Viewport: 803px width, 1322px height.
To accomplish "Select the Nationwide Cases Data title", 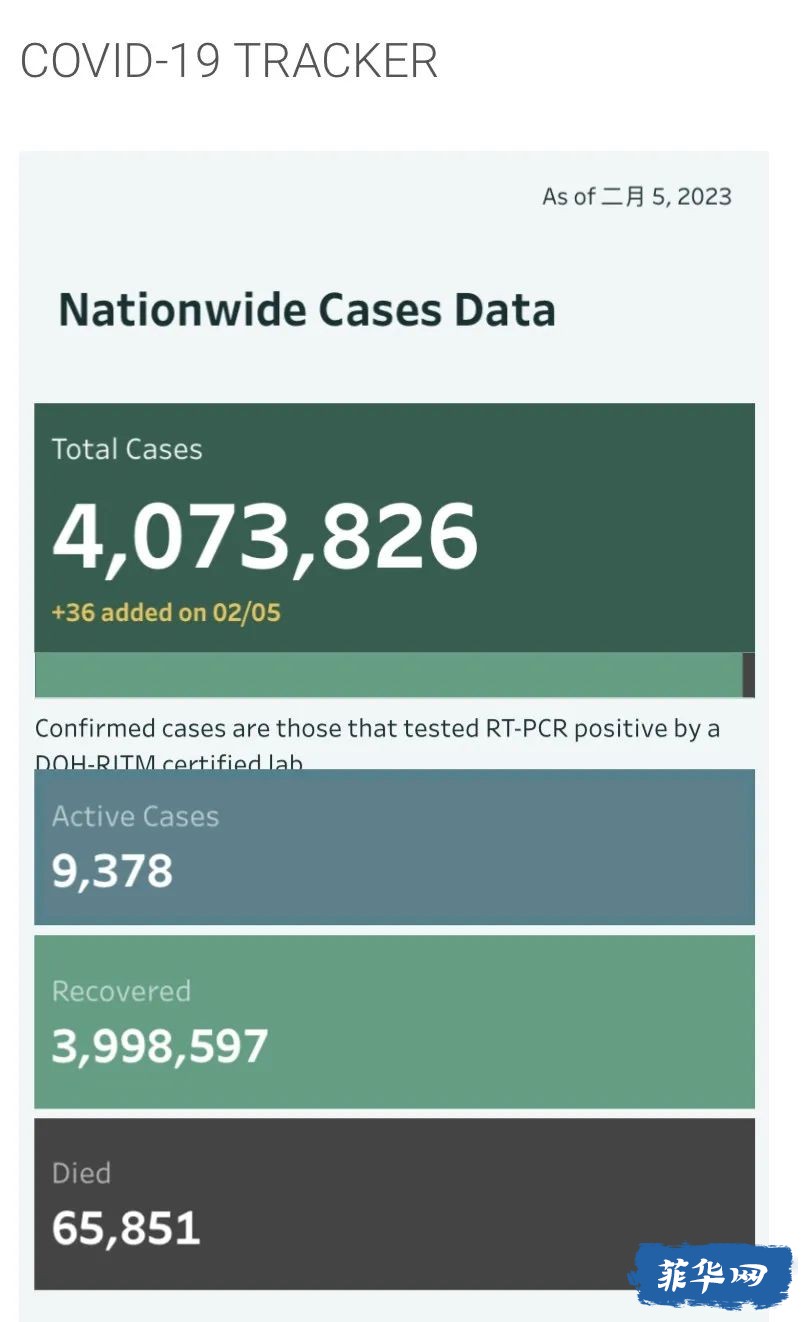I will point(307,310).
